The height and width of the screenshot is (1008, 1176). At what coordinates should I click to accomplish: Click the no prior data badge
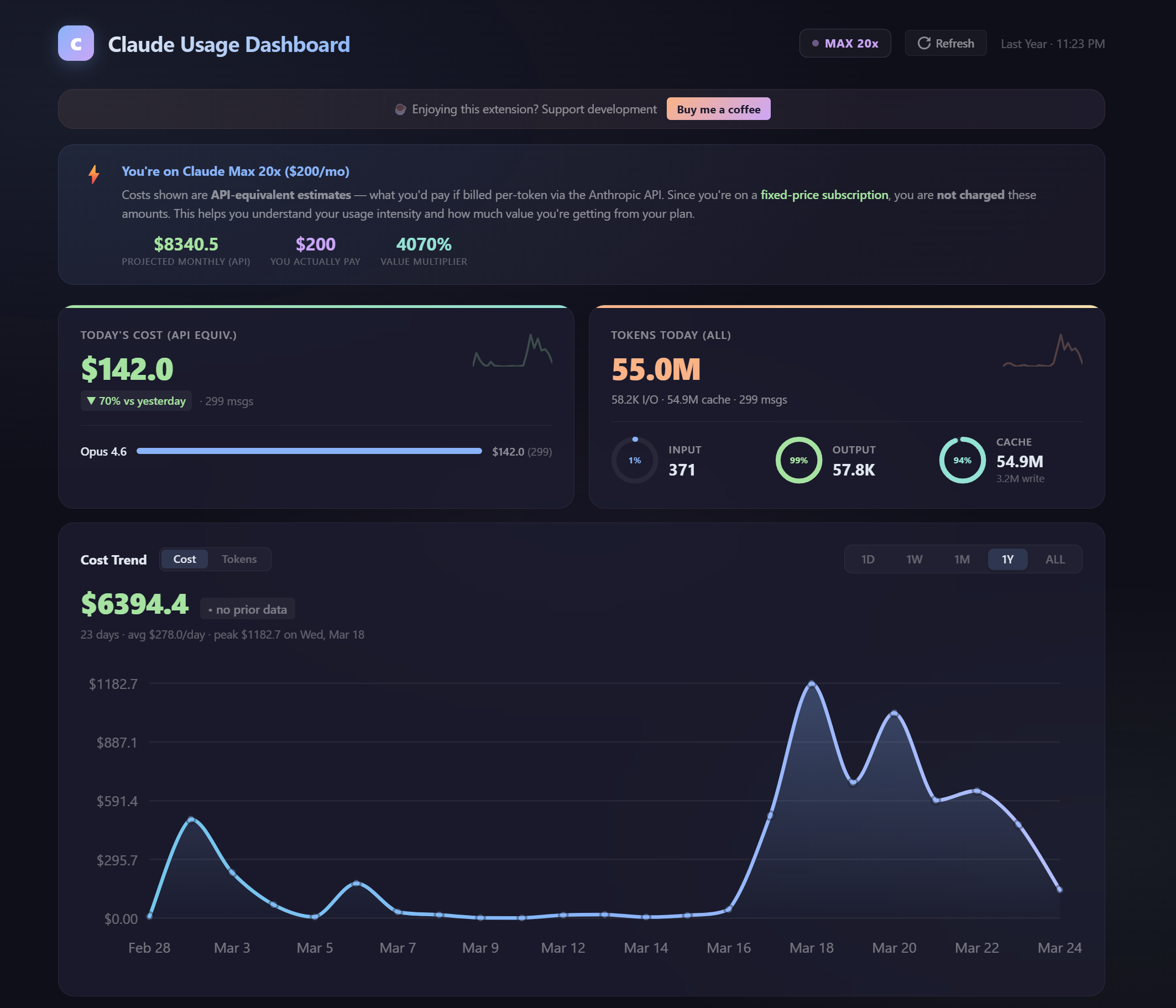coord(248,609)
